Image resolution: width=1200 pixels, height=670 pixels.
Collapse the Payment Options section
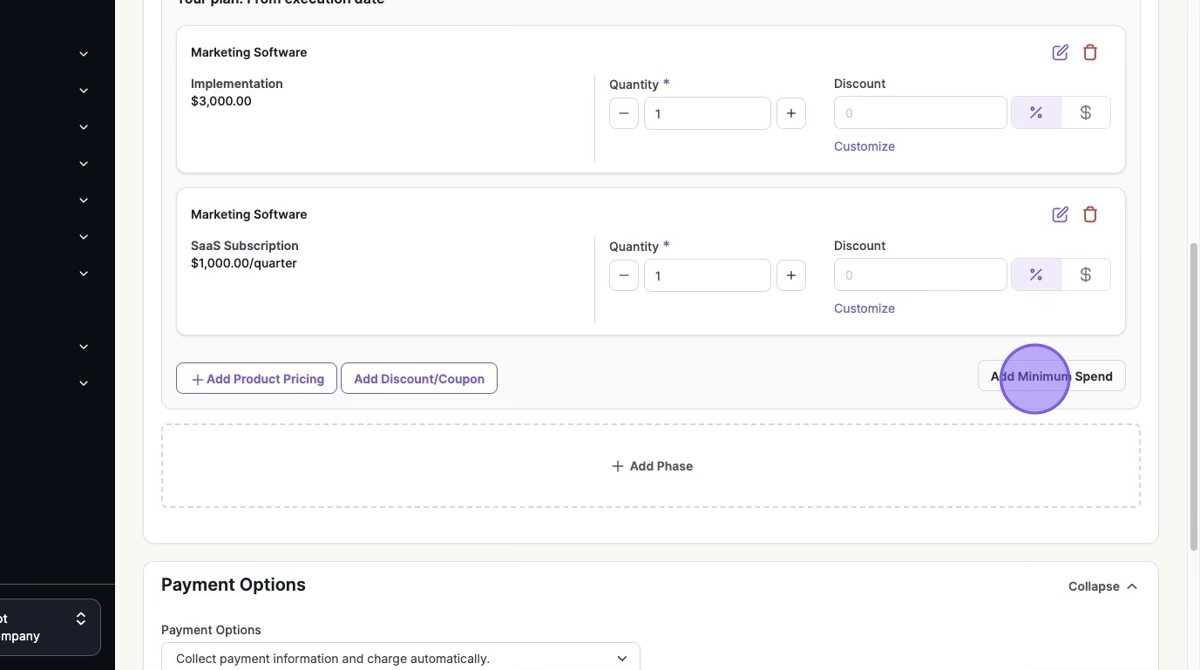tap(1102, 586)
